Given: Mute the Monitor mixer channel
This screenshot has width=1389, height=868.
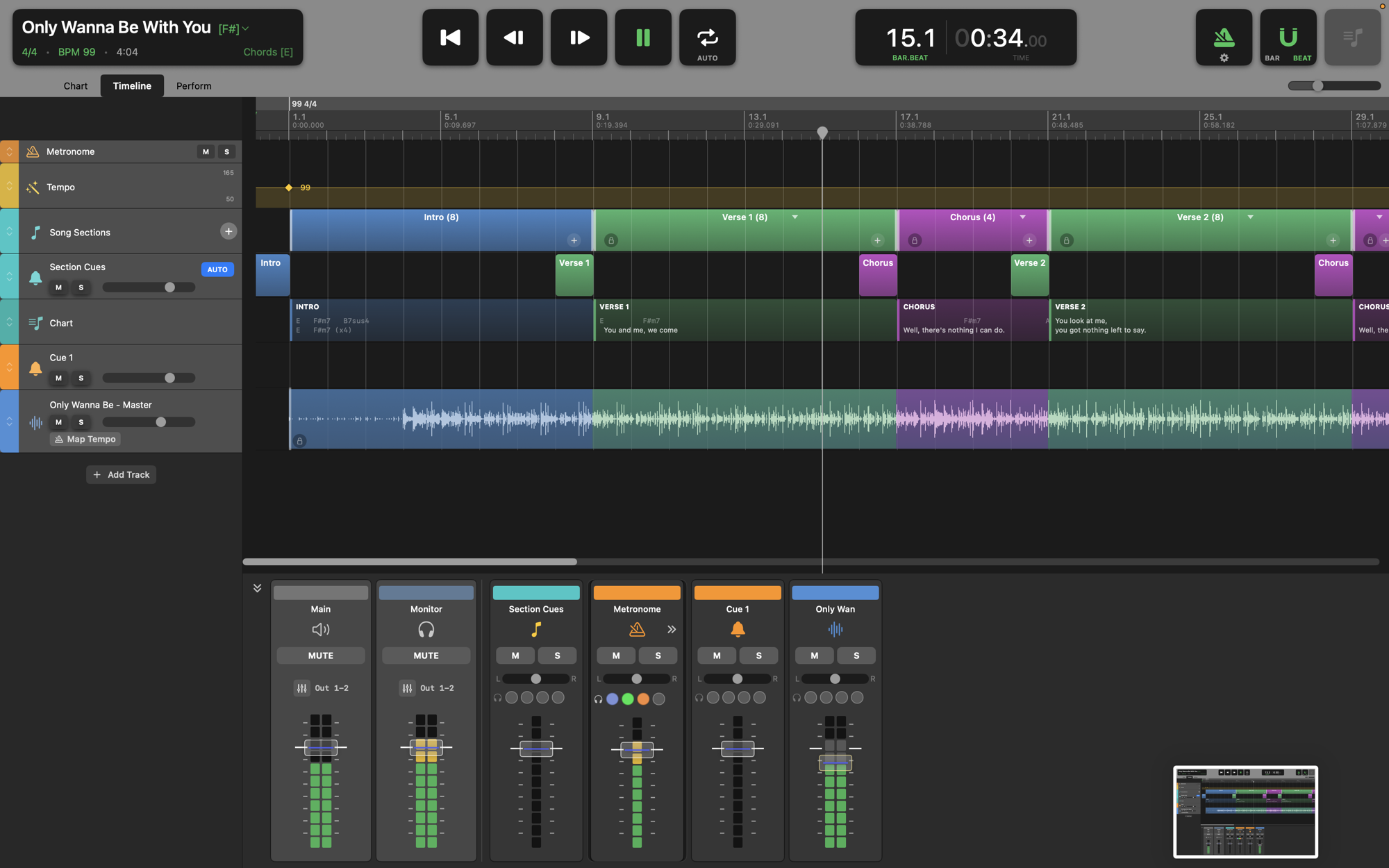Looking at the screenshot, I should (426, 656).
